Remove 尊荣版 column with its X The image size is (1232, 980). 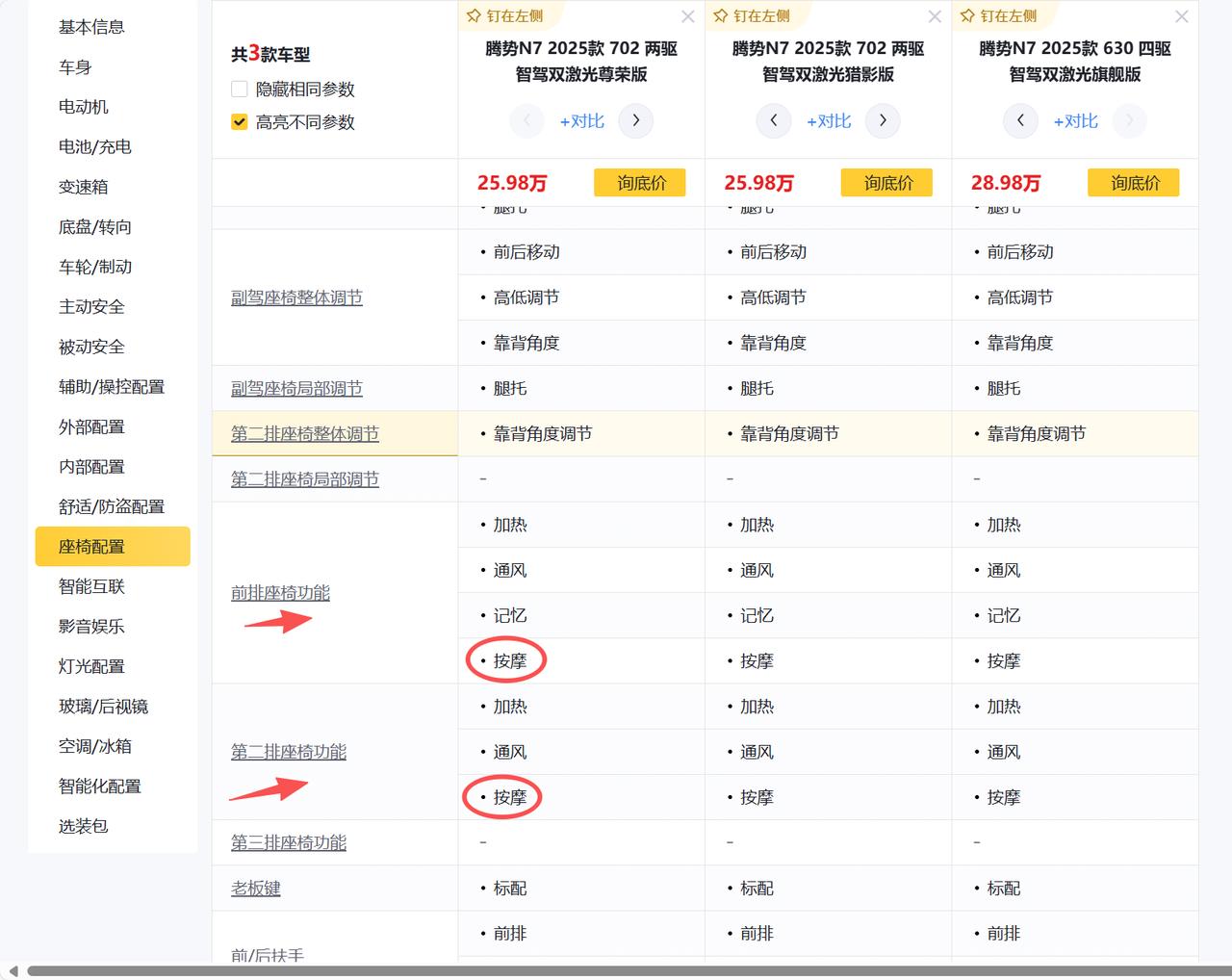(687, 16)
